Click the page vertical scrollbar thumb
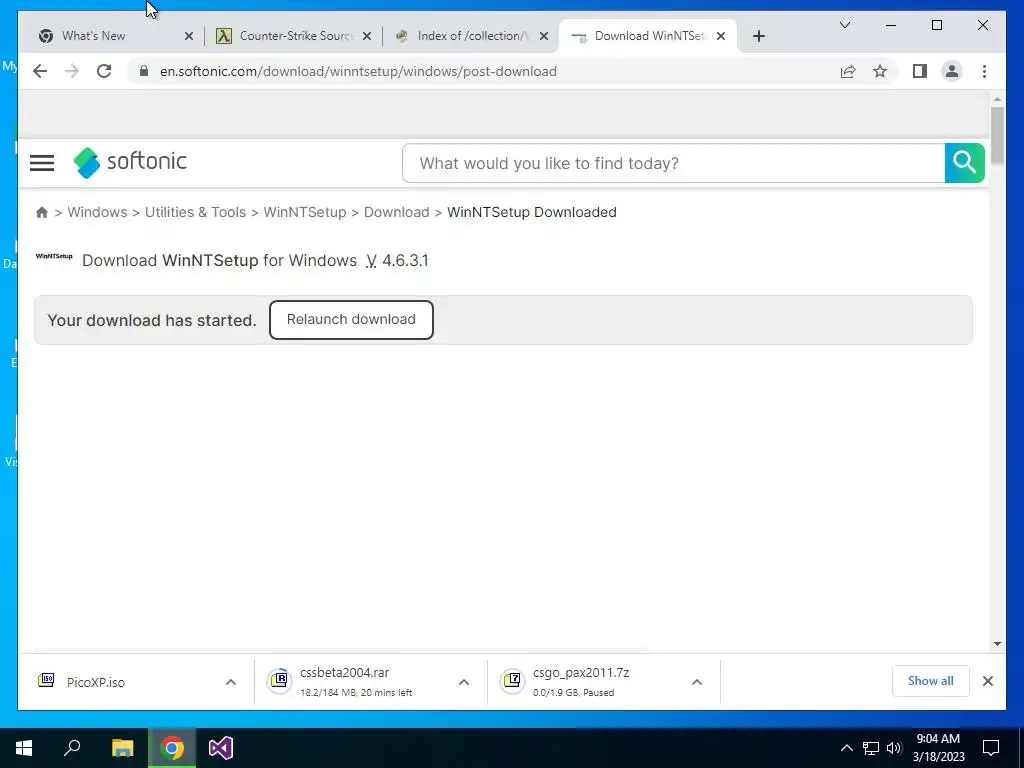1024x768 pixels. [997, 135]
